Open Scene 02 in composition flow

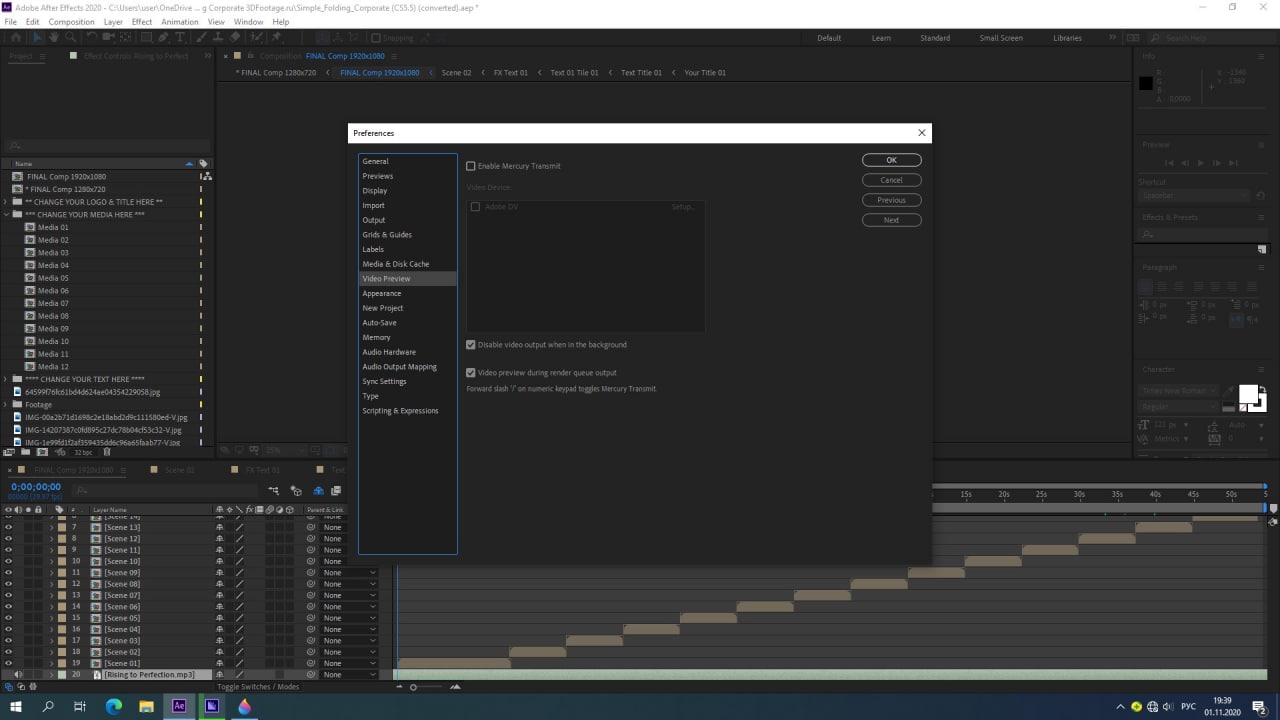click(x=456, y=73)
